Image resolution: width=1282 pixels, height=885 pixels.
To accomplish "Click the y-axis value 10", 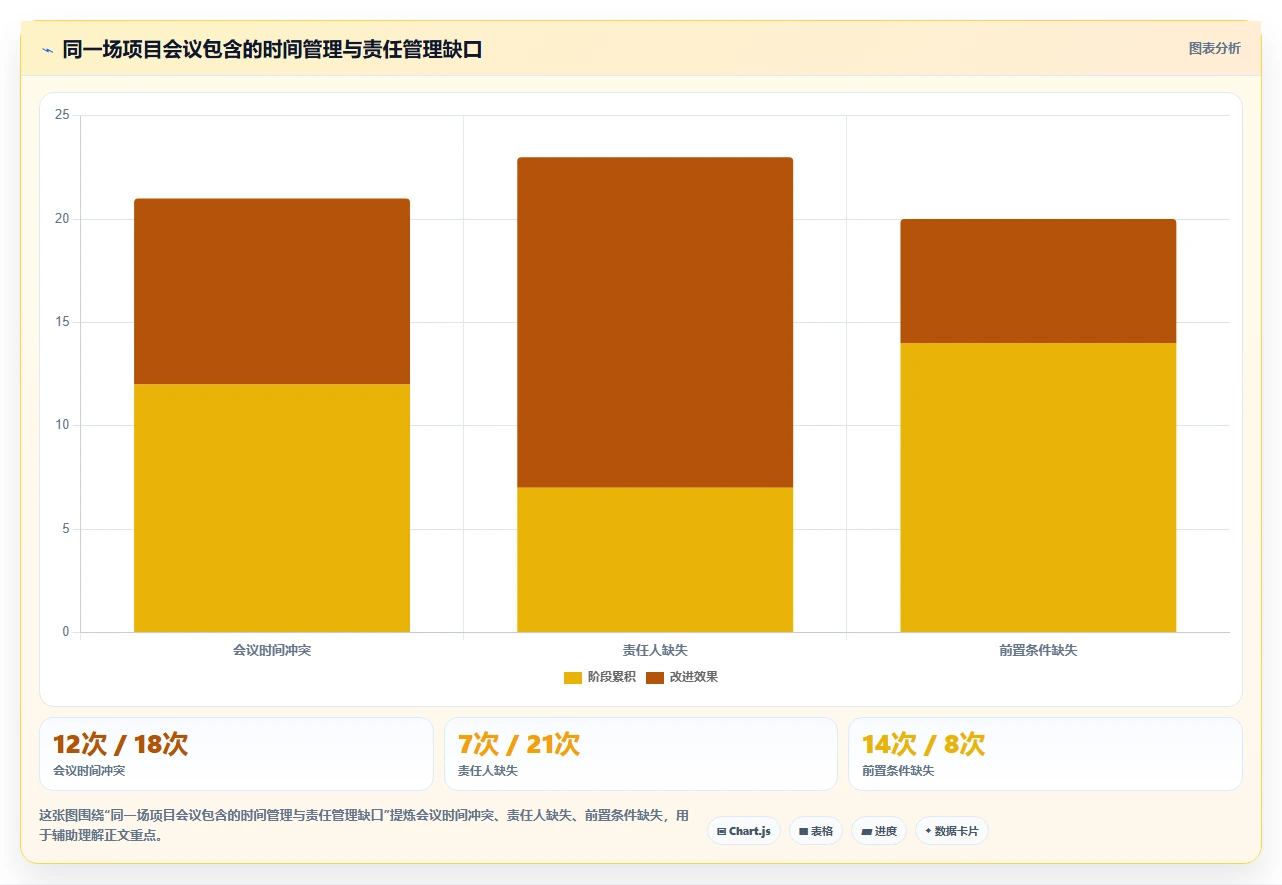I will pyautogui.click(x=62, y=425).
